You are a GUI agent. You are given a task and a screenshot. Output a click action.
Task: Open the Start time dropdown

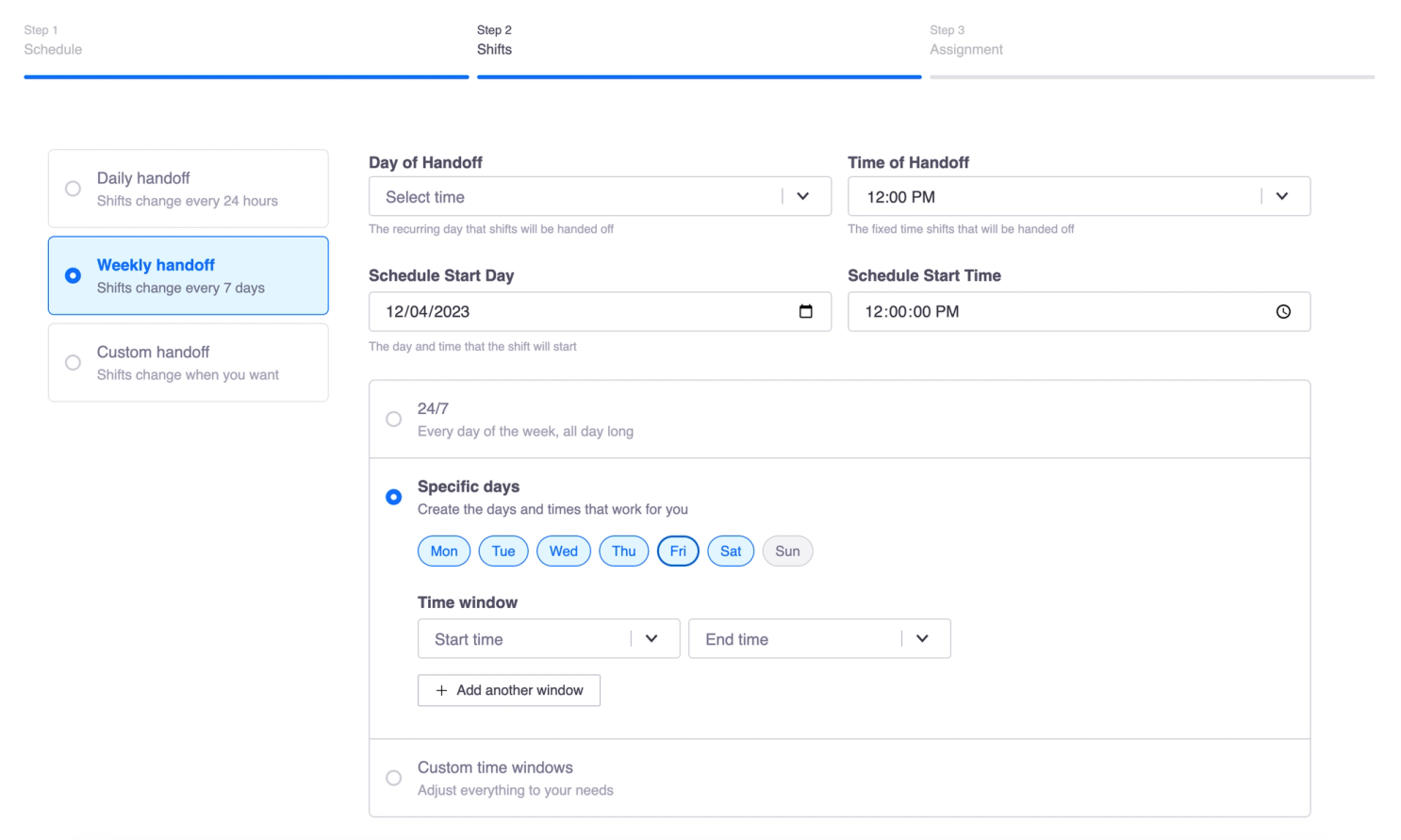[x=549, y=639]
